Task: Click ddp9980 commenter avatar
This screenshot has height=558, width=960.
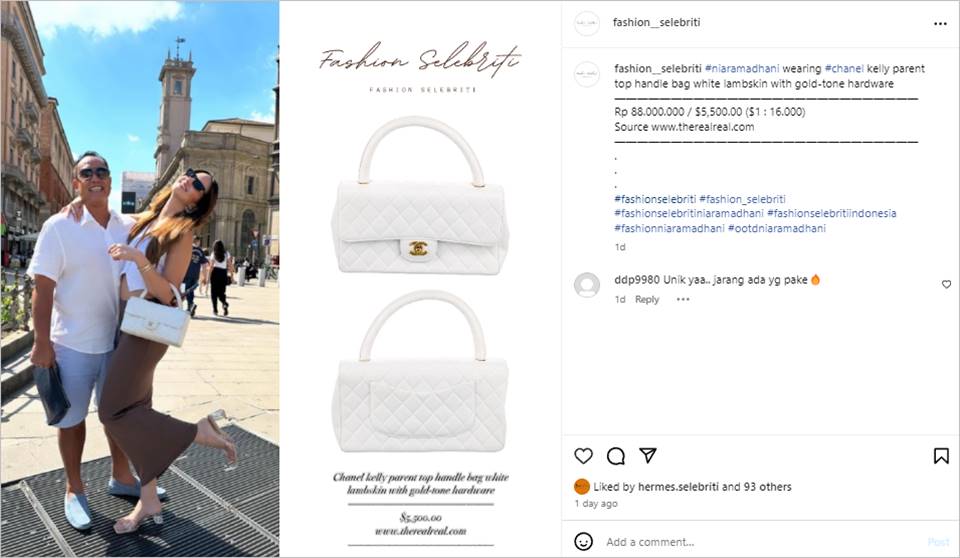Action: click(x=587, y=285)
